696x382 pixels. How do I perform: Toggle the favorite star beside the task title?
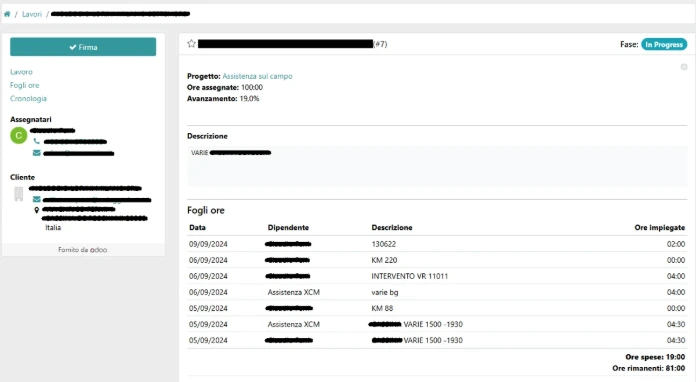[191, 43]
